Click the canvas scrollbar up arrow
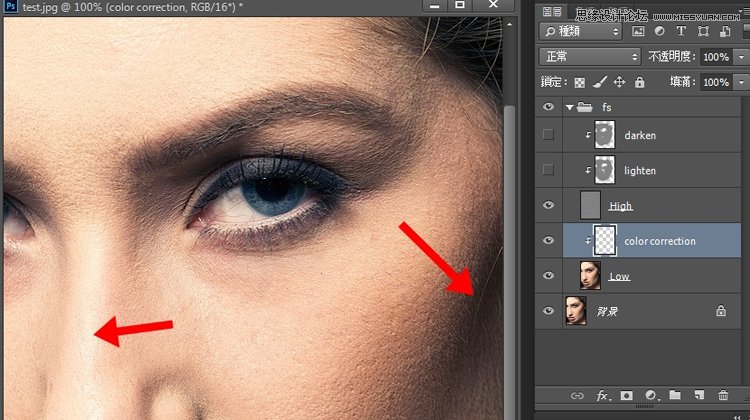This screenshot has height=420, width=750. point(509,24)
